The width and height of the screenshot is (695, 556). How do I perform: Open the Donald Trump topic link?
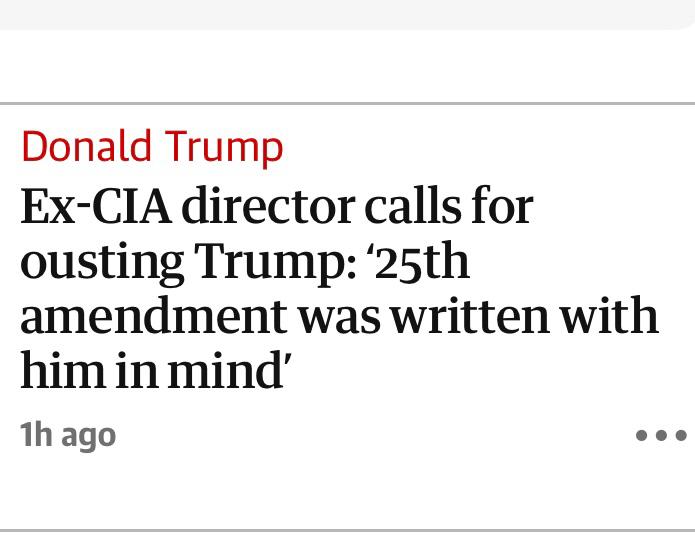pyautogui.click(x=152, y=146)
